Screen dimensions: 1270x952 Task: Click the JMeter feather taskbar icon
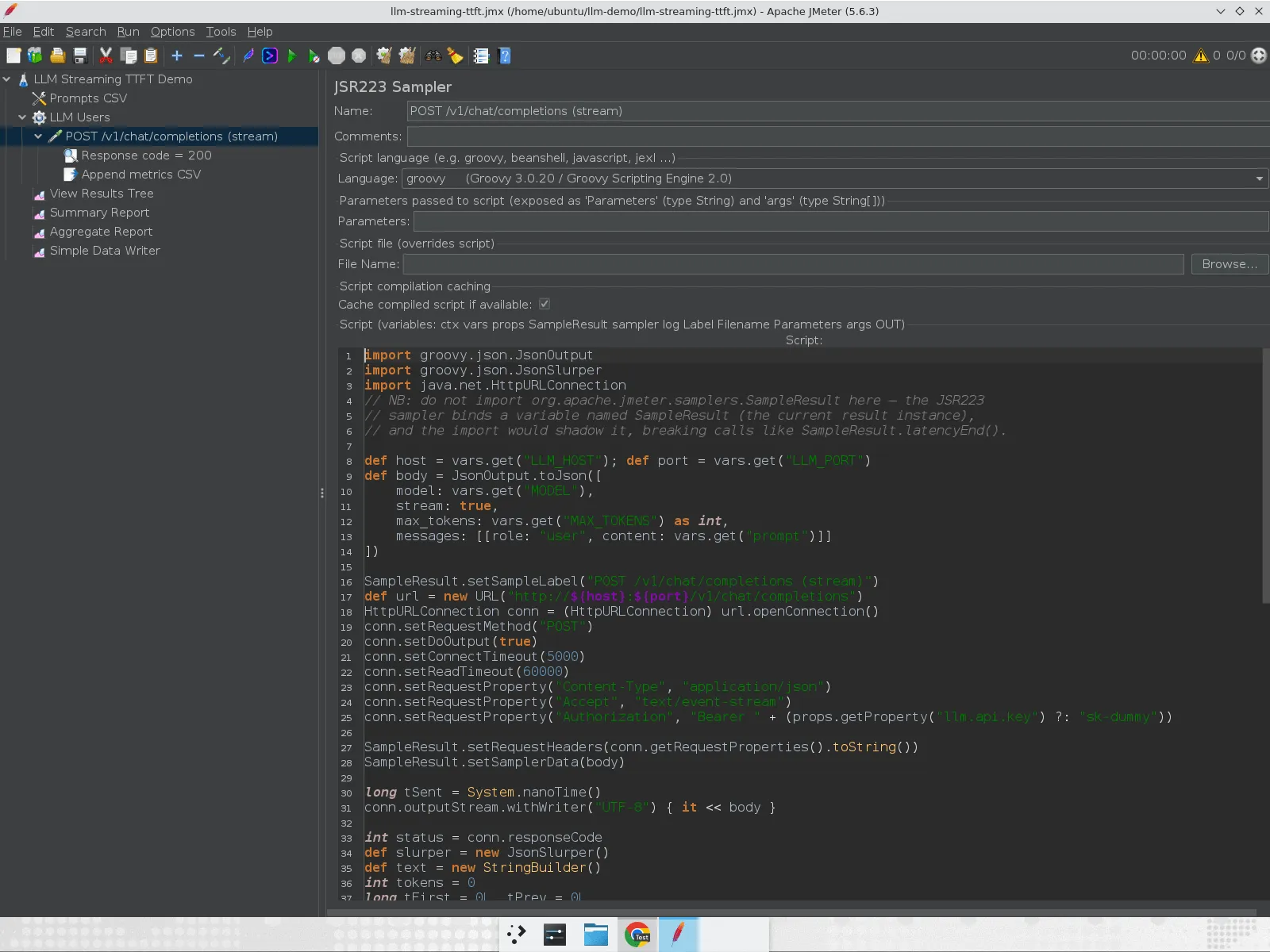click(x=678, y=935)
